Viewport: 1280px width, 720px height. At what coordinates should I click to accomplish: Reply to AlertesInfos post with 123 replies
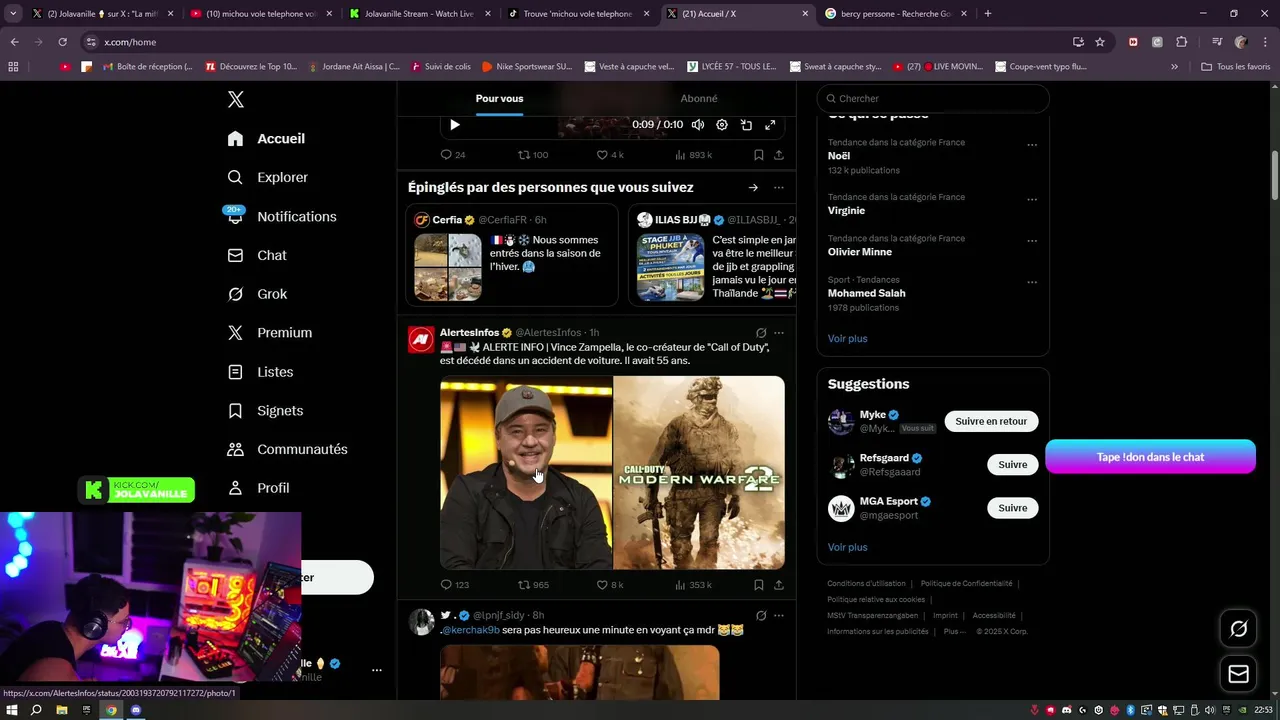pyautogui.click(x=455, y=585)
